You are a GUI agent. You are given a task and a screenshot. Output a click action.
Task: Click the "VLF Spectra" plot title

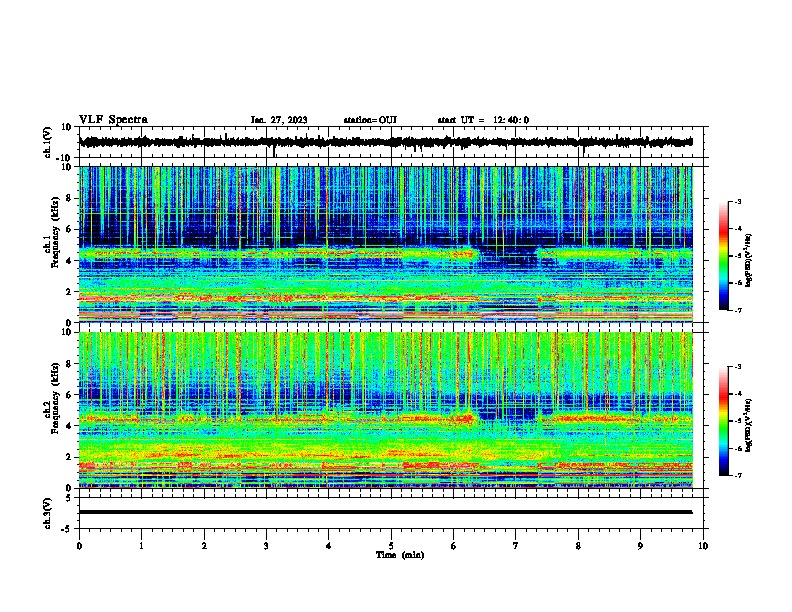tap(113, 120)
